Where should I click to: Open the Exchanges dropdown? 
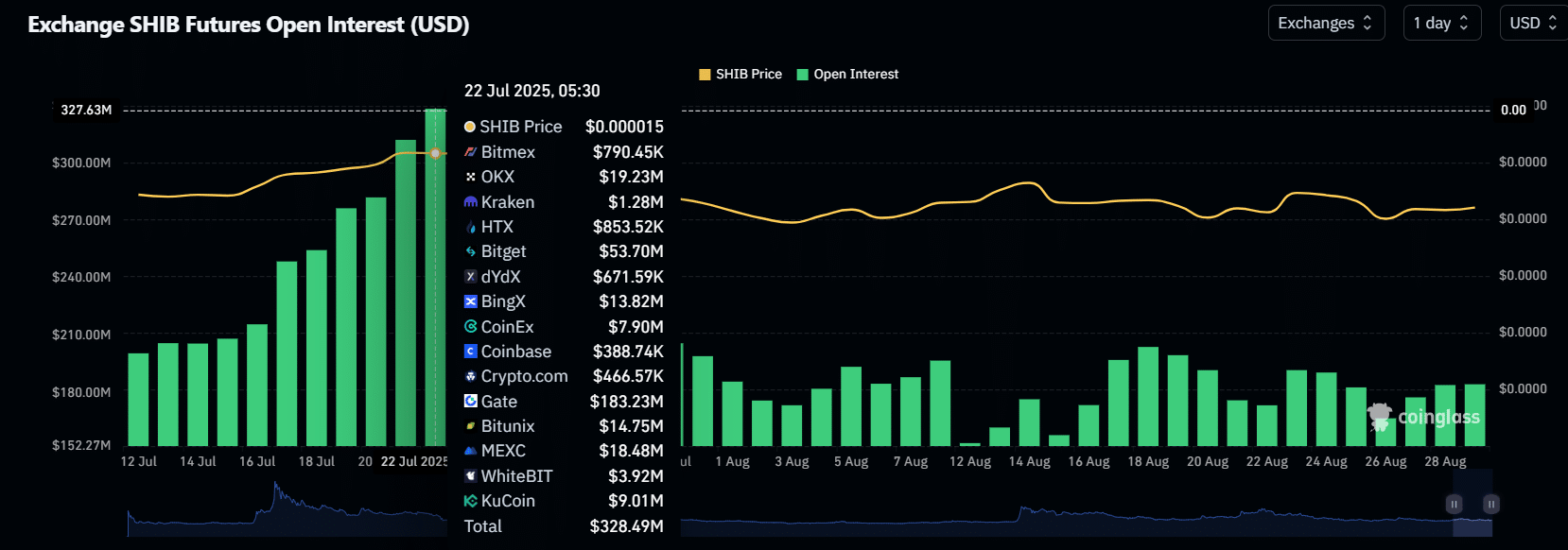(1325, 24)
